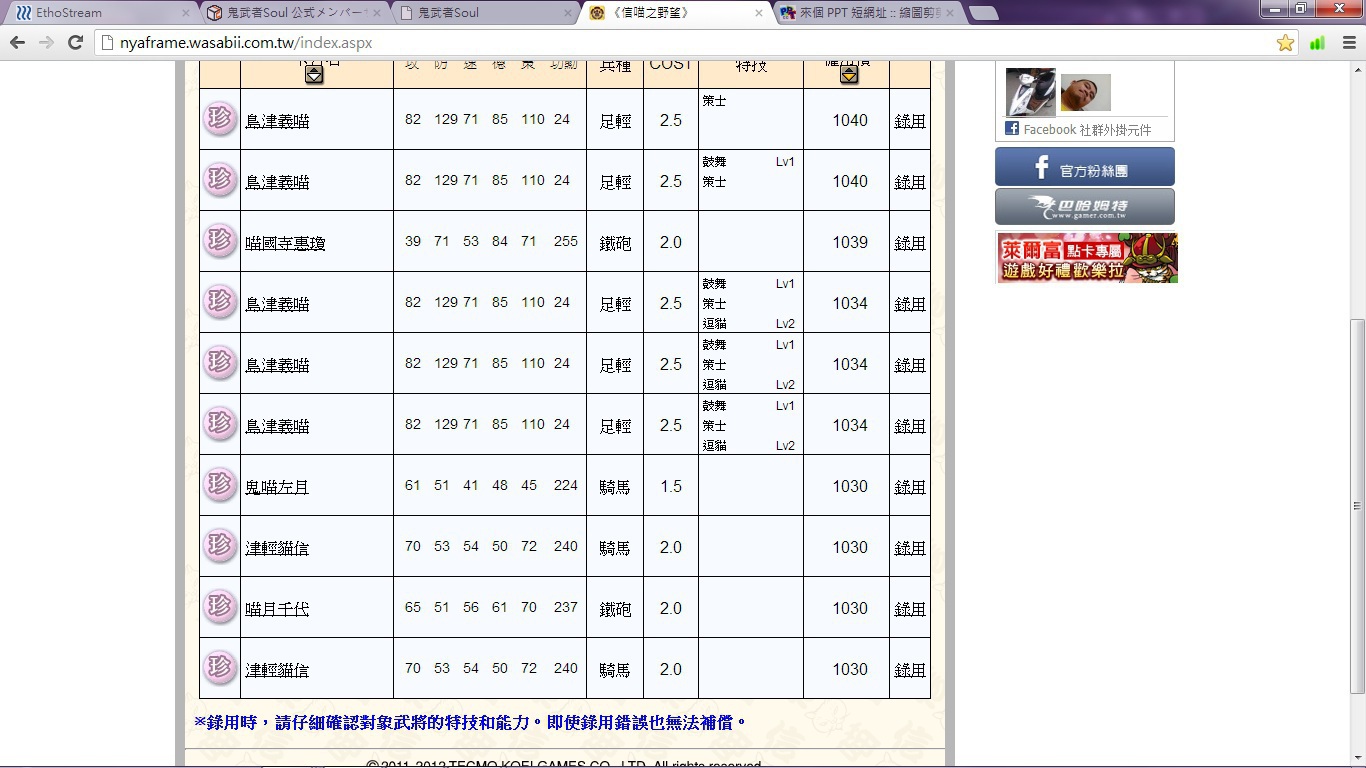Open the 官方粉絲團 Facebook fan page button
The width and height of the screenshot is (1366, 768).
(1085, 167)
